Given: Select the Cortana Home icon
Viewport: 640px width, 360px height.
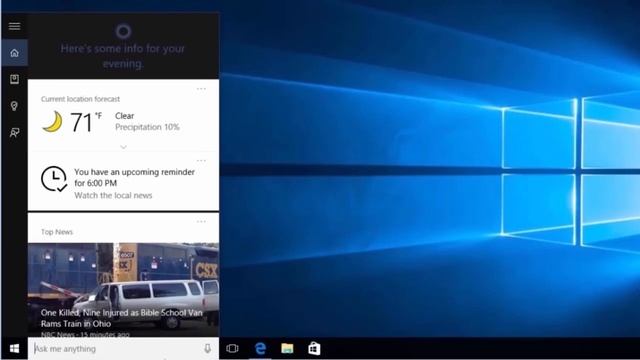Looking at the screenshot, I should click(14, 53).
